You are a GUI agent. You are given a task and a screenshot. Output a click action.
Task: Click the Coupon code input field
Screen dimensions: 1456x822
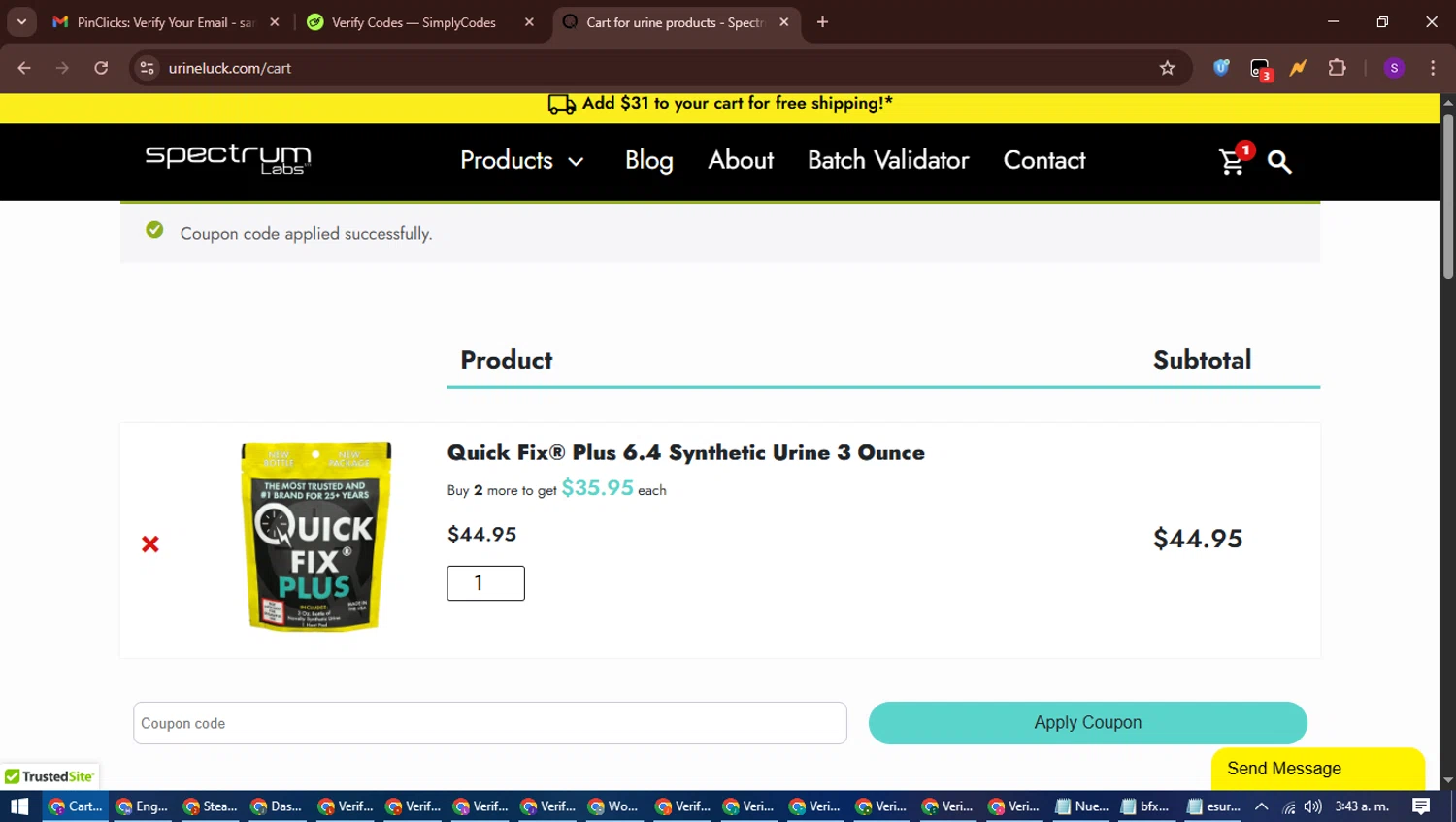pos(490,723)
